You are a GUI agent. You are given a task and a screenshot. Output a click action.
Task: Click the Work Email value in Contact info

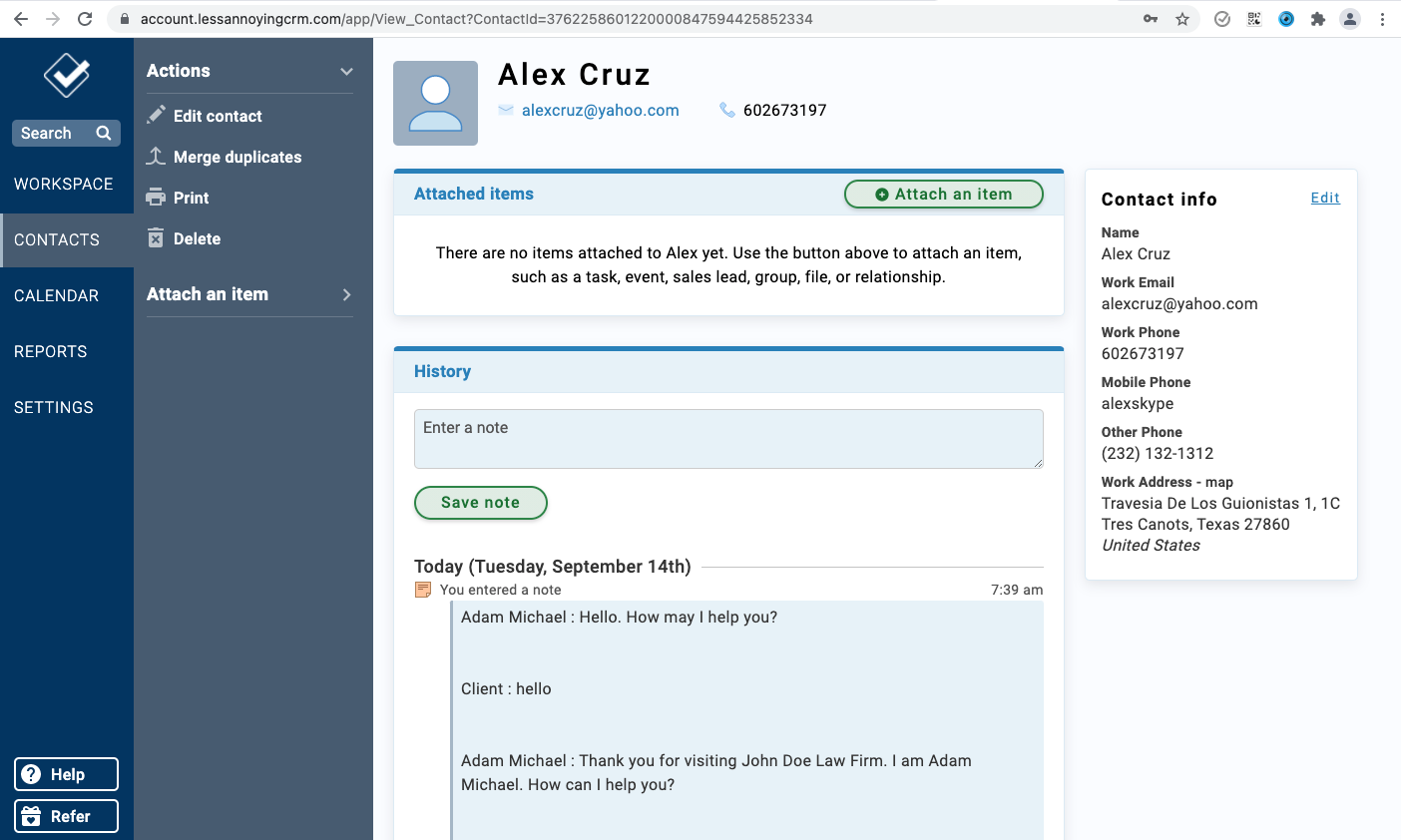coord(1179,303)
